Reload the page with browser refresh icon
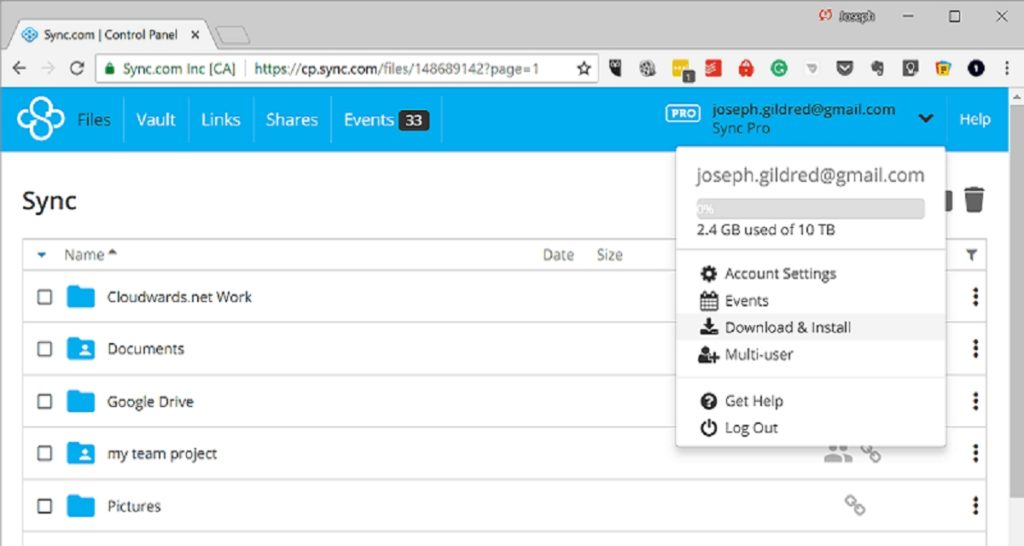The width and height of the screenshot is (1024, 546). pos(77,69)
